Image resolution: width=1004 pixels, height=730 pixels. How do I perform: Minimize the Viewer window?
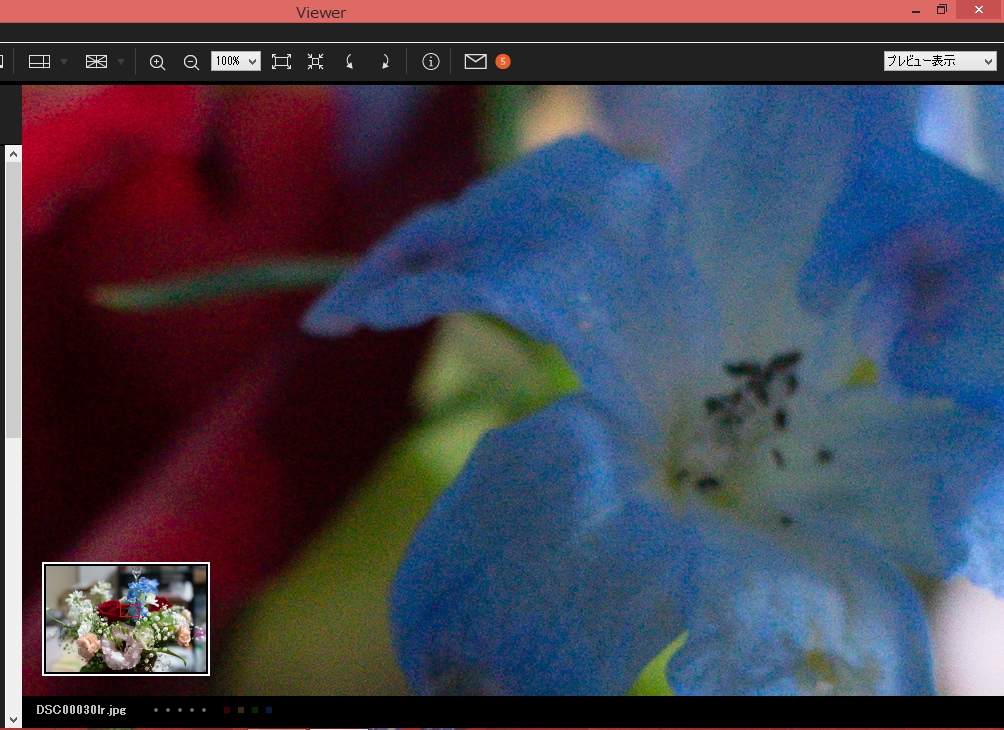[x=916, y=10]
